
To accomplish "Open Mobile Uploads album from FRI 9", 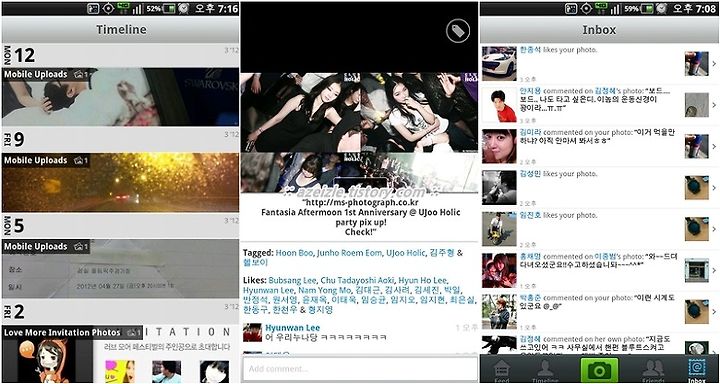I will [x=120, y=182].
